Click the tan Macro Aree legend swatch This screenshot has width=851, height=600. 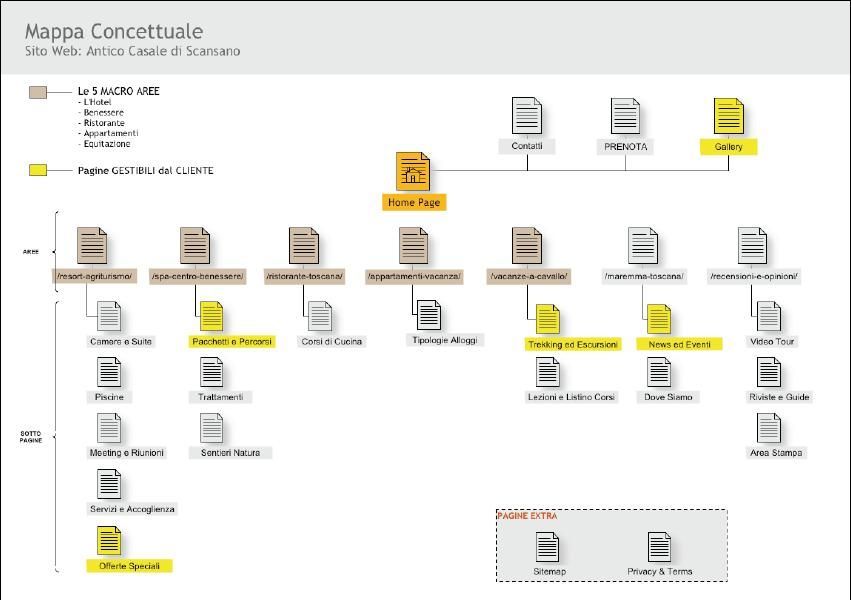click(x=38, y=92)
